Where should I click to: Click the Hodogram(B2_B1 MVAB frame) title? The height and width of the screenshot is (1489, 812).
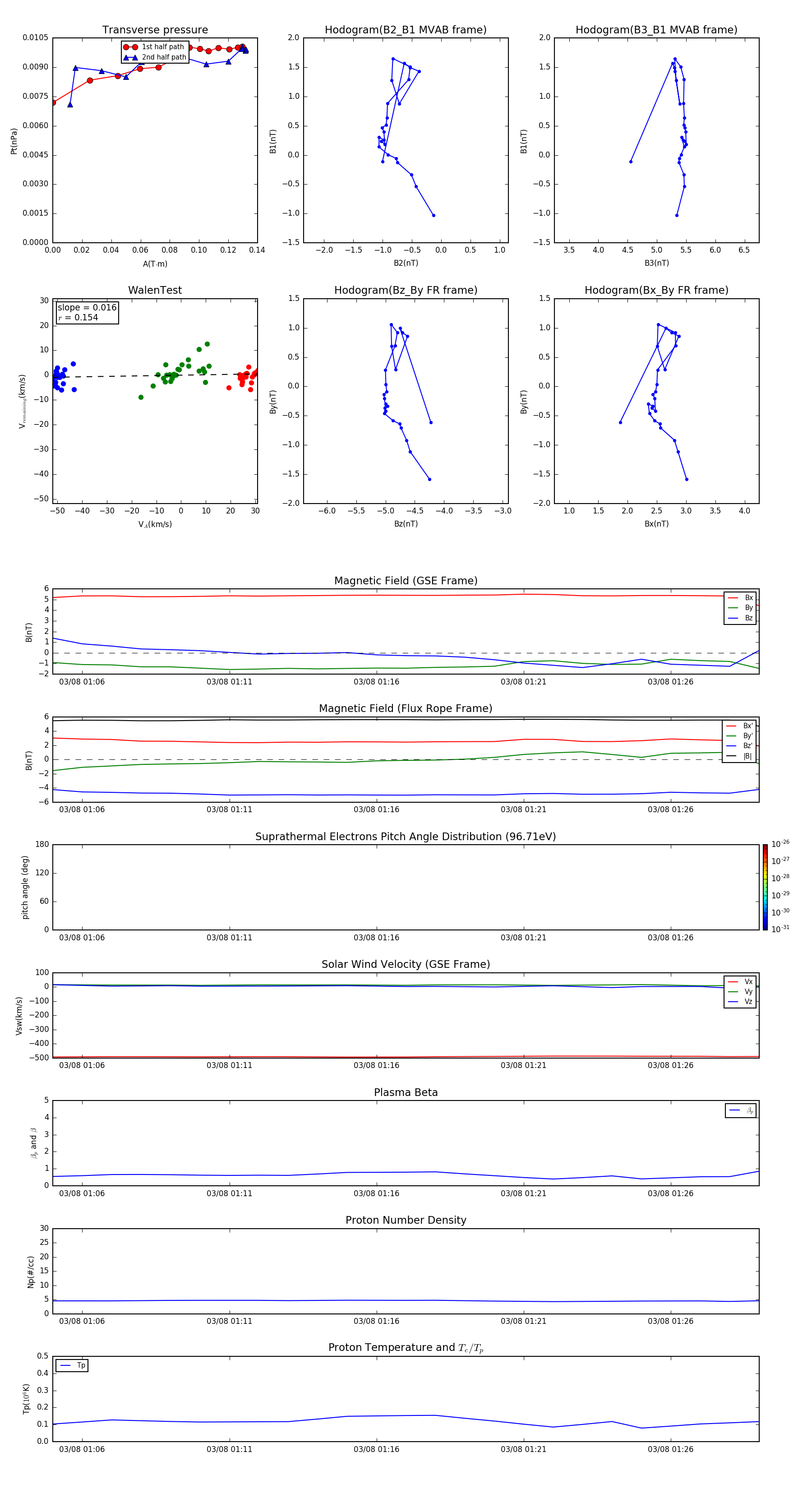pos(406,30)
